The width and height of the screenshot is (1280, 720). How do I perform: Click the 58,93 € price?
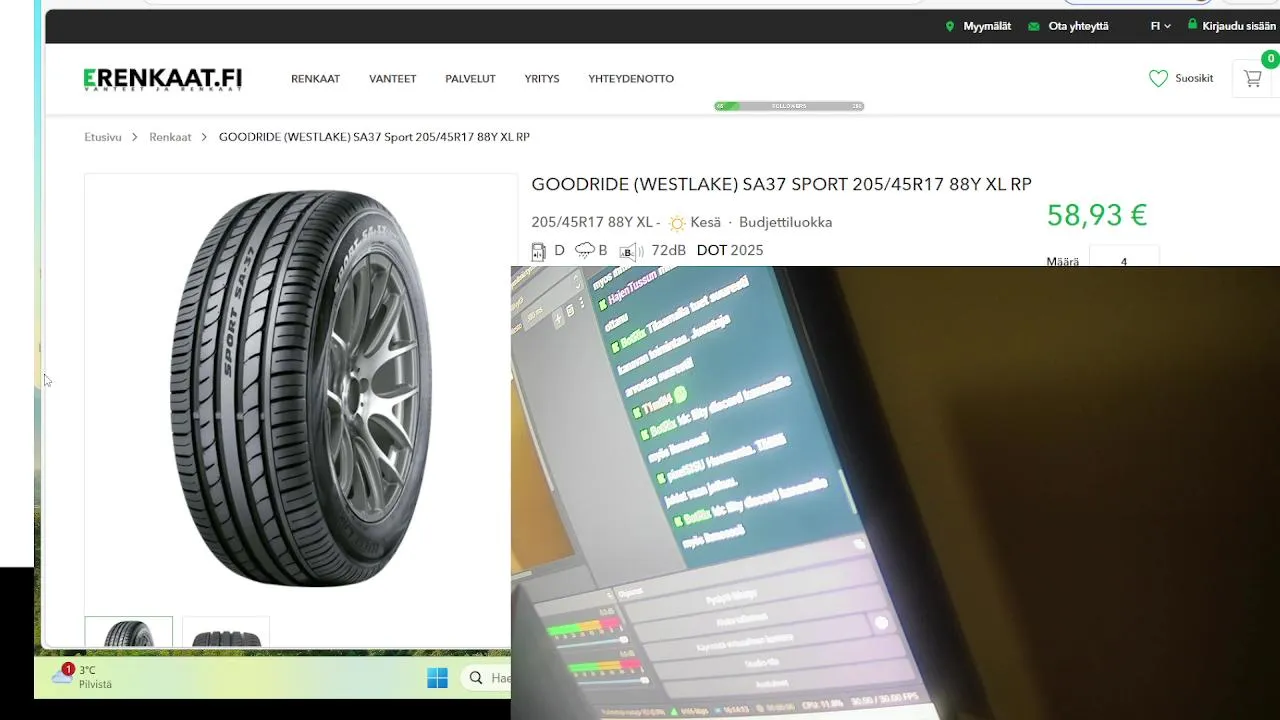pos(1096,215)
